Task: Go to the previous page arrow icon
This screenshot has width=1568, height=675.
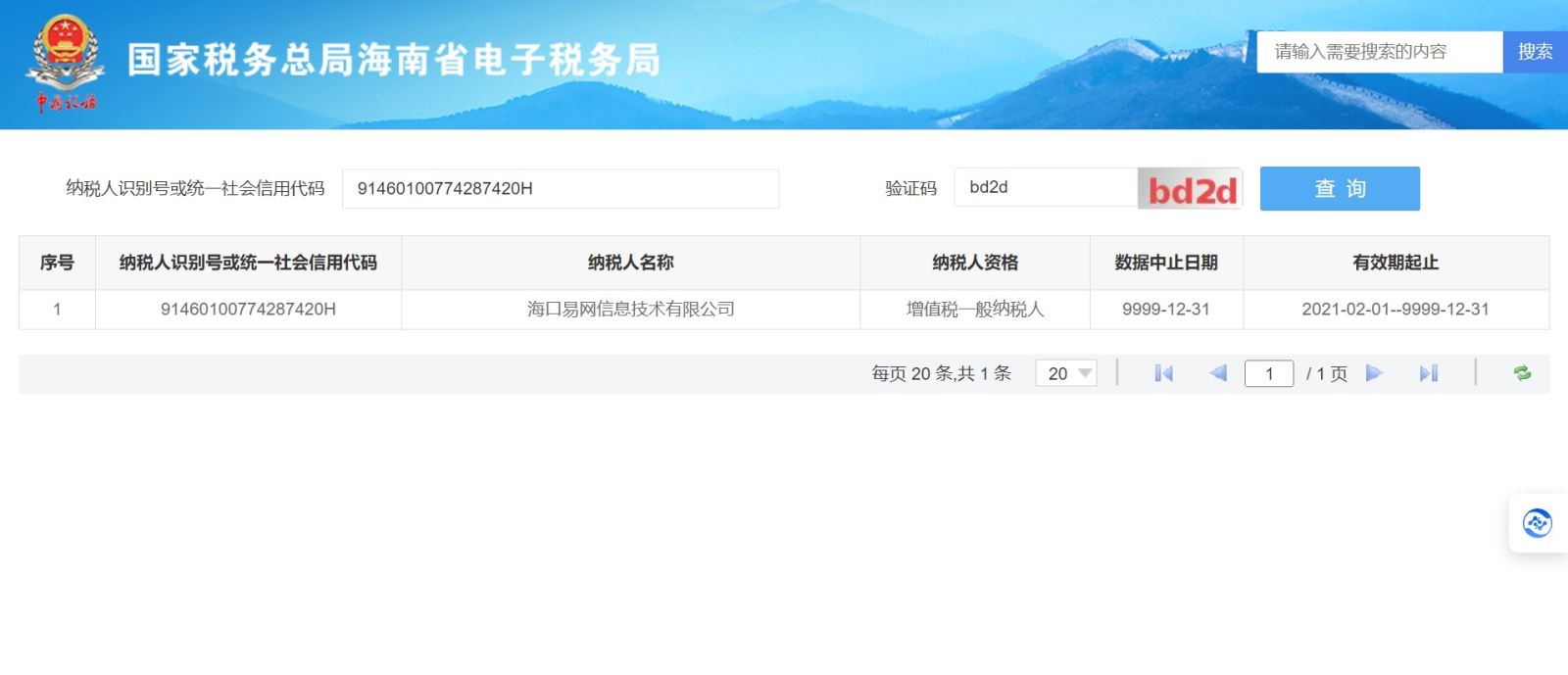Action: (1218, 373)
